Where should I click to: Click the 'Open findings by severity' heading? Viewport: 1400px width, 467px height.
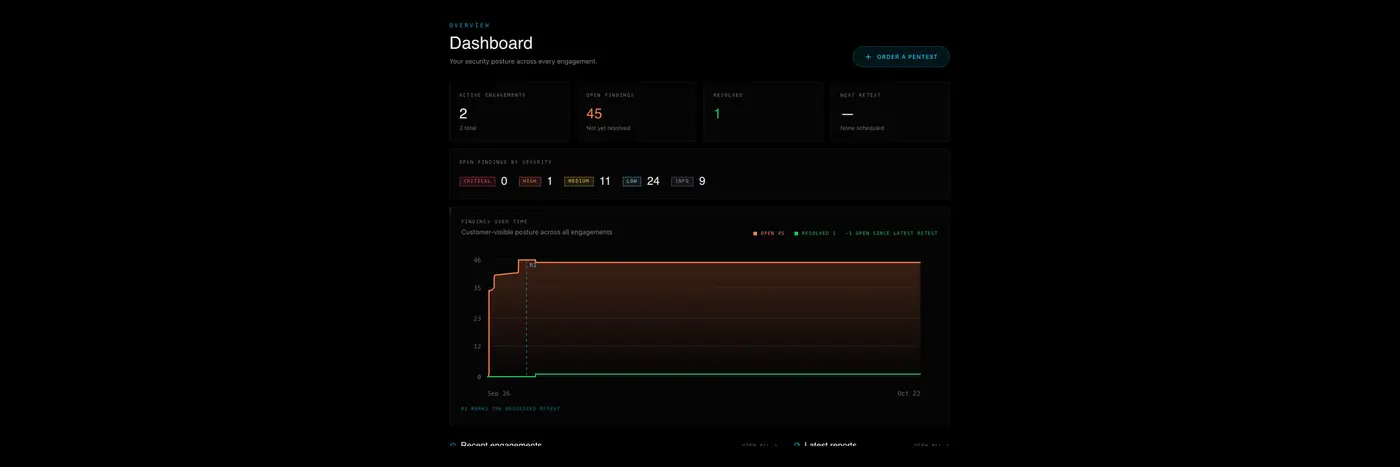point(505,162)
